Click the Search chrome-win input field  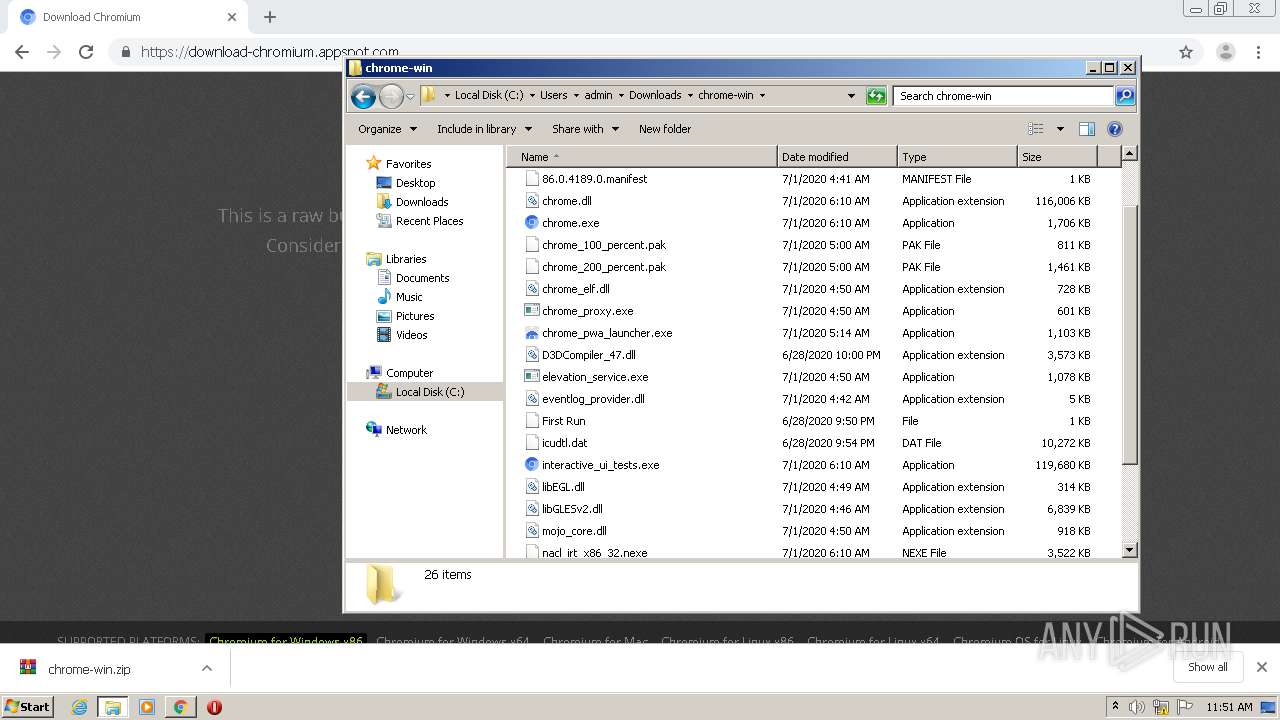point(1003,96)
